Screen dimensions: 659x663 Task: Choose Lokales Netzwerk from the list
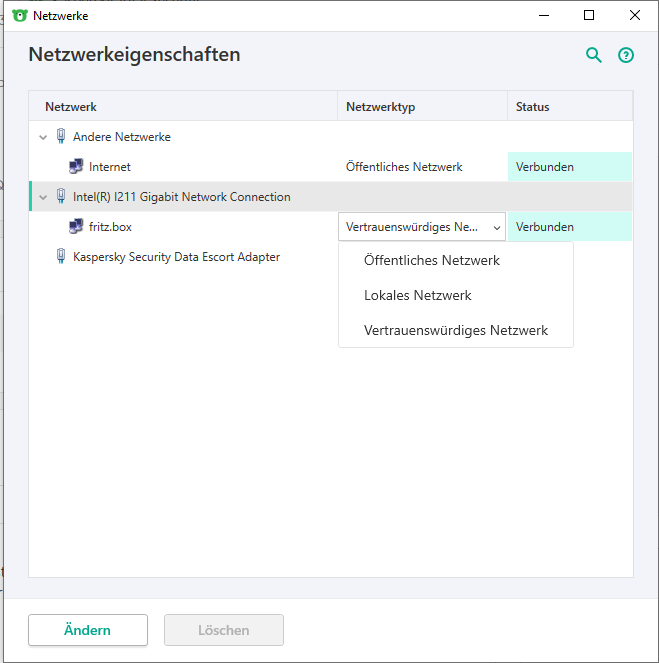click(418, 296)
